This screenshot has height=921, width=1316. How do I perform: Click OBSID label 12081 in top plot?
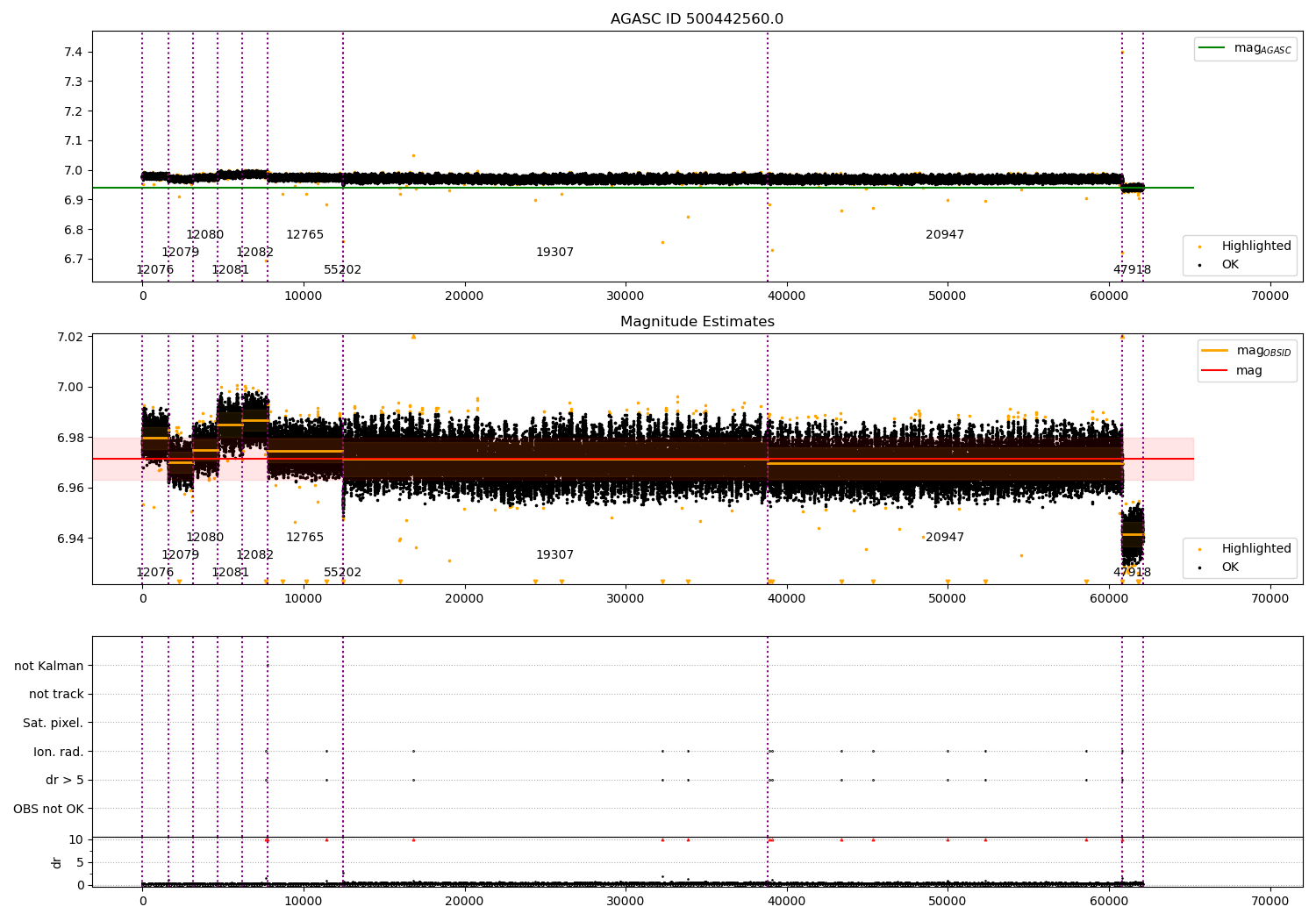click(231, 270)
